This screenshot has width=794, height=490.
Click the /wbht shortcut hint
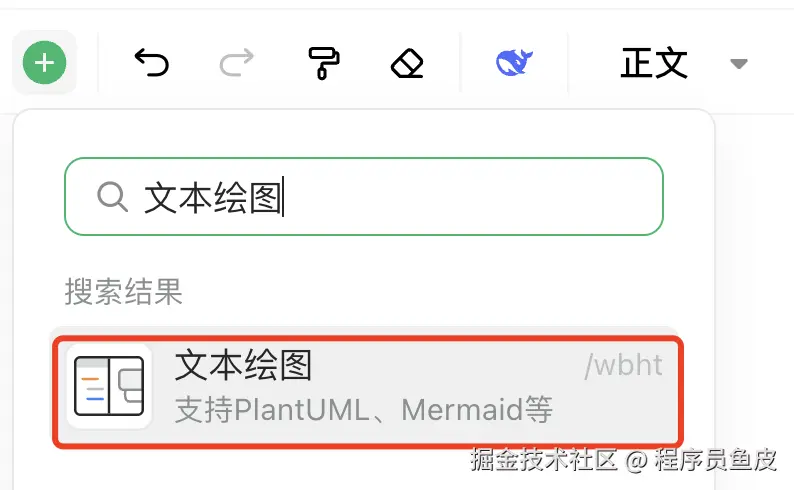click(x=623, y=365)
